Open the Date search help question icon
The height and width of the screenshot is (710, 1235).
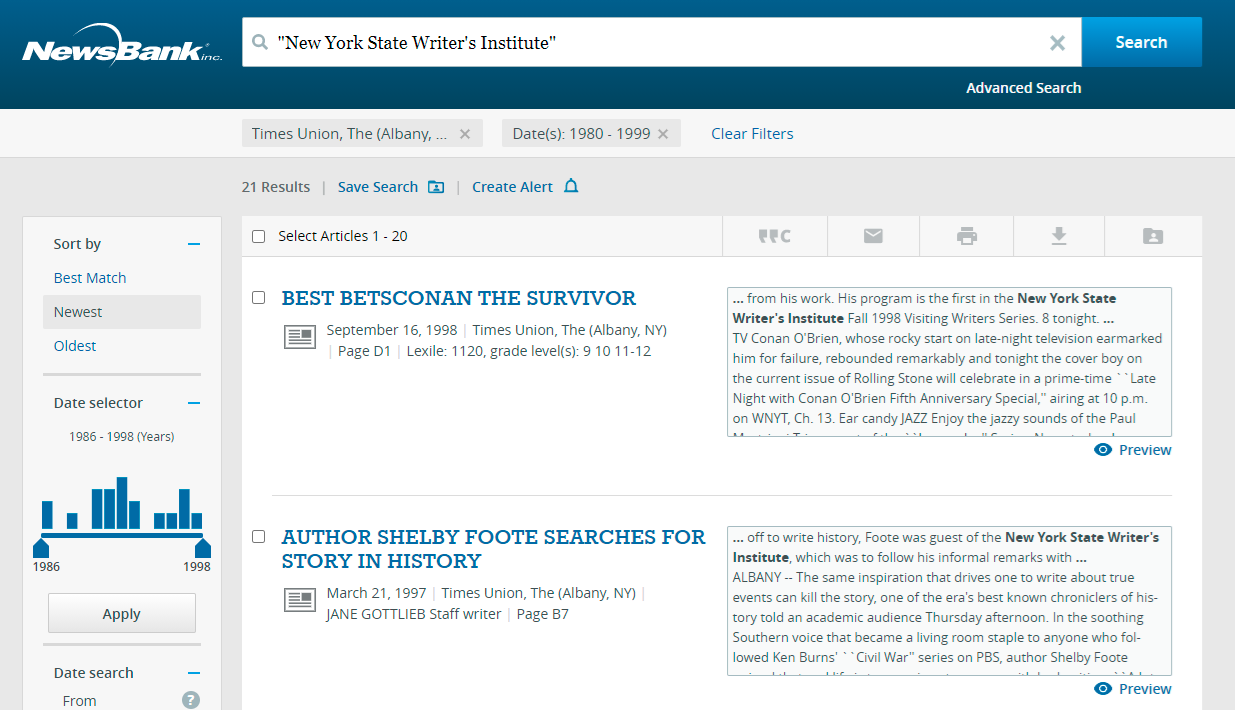coord(191,700)
